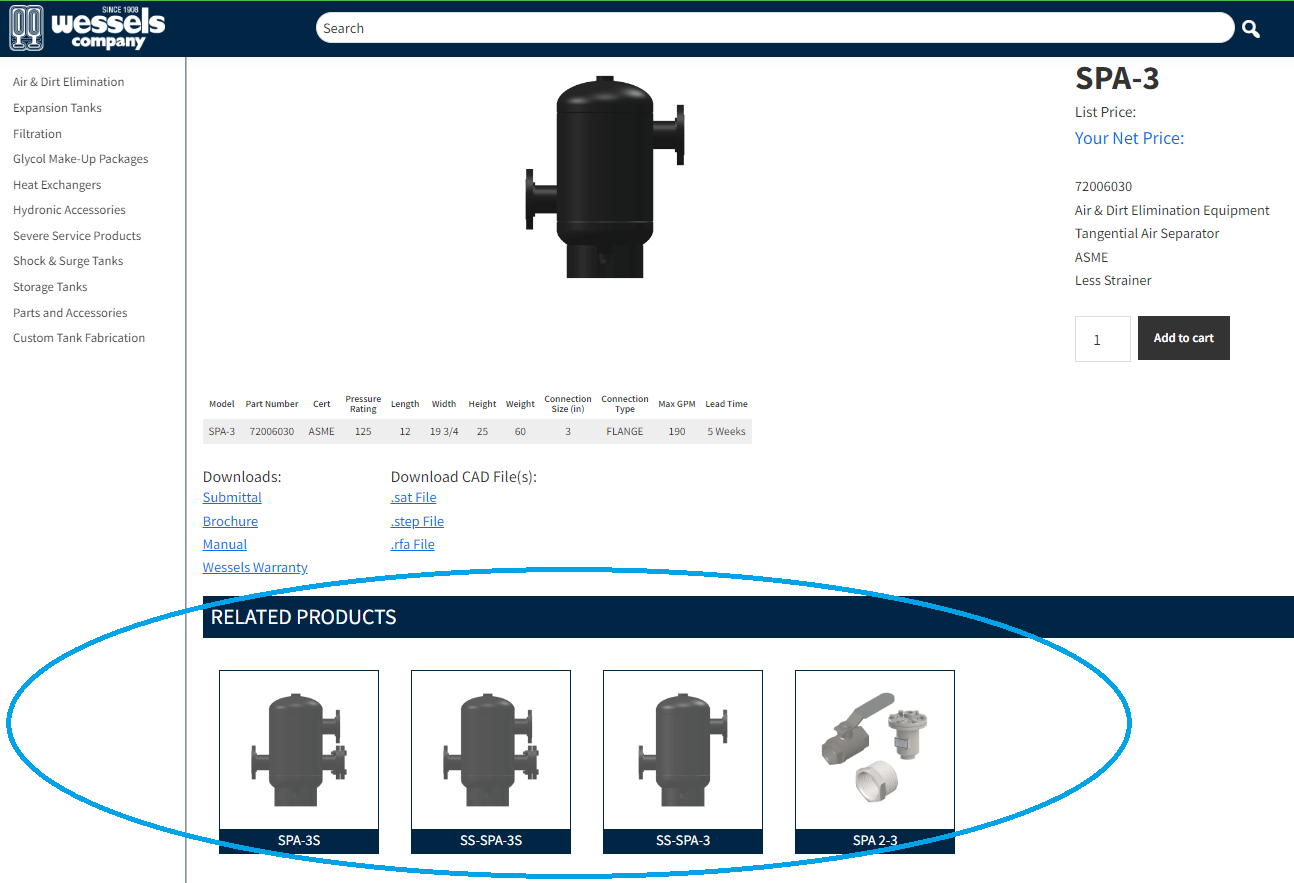Click the Wessels Company logo
1294x883 pixels.
(x=87, y=28)
